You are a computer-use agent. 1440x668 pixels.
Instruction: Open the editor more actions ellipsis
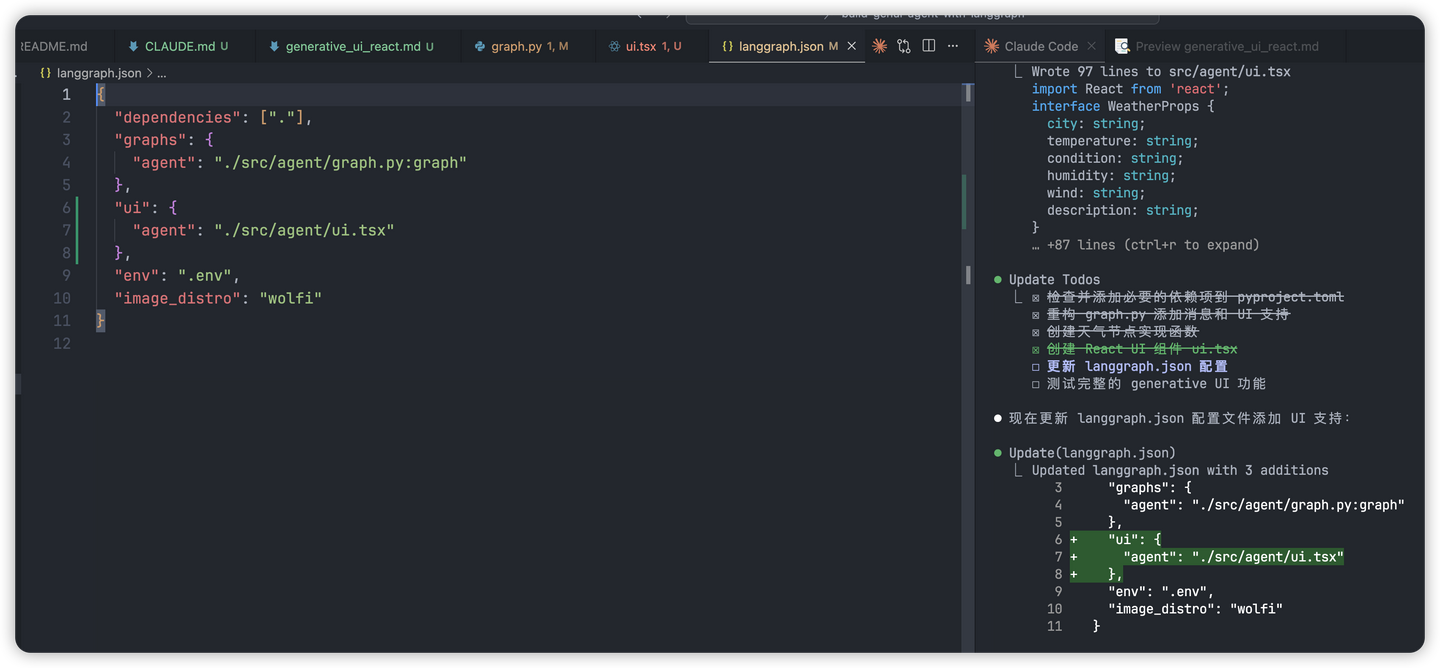(953, 46)
